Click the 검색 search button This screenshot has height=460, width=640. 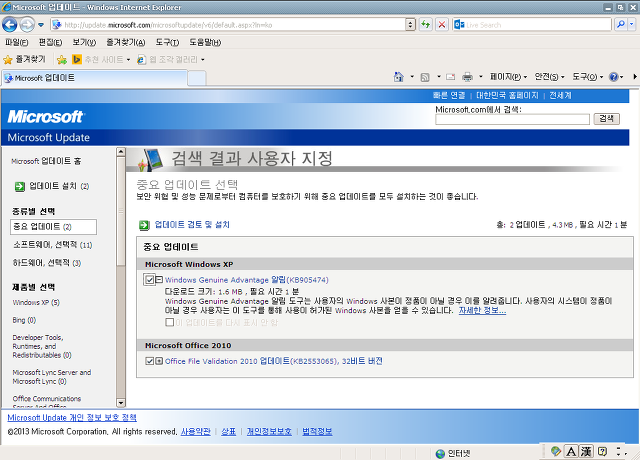click(x=606, y=119)
